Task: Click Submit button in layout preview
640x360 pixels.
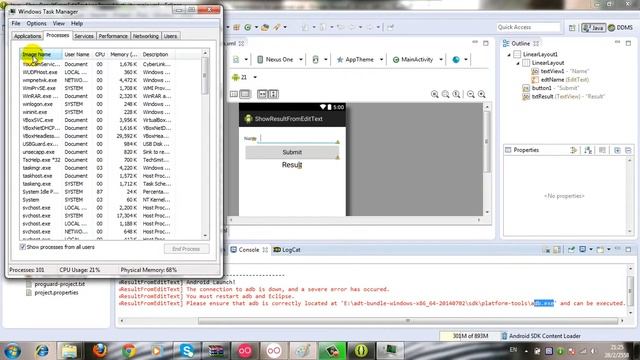Action: (292, 152)
